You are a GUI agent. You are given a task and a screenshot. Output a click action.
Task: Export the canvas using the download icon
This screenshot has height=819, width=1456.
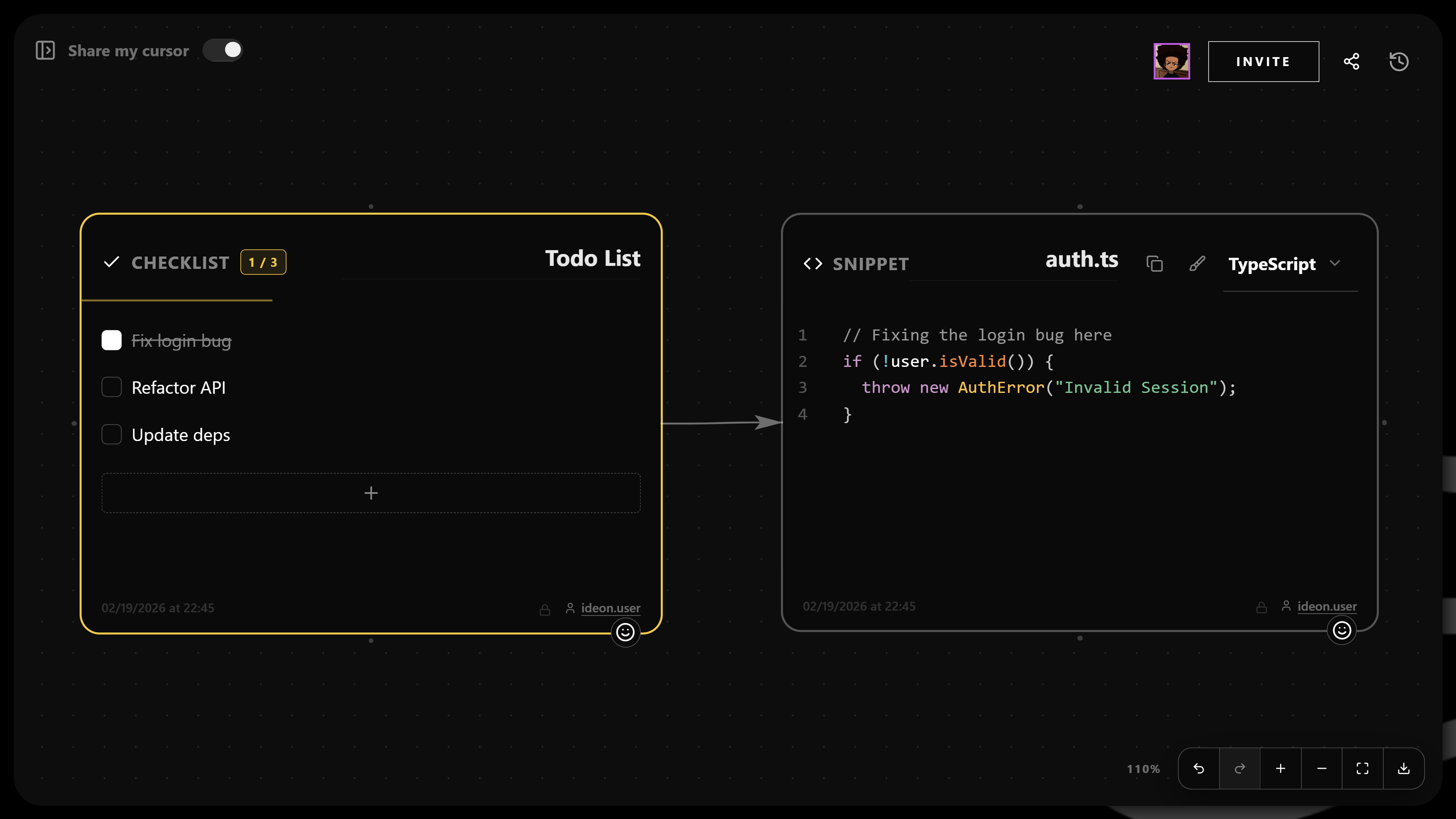pos(1404,768)
